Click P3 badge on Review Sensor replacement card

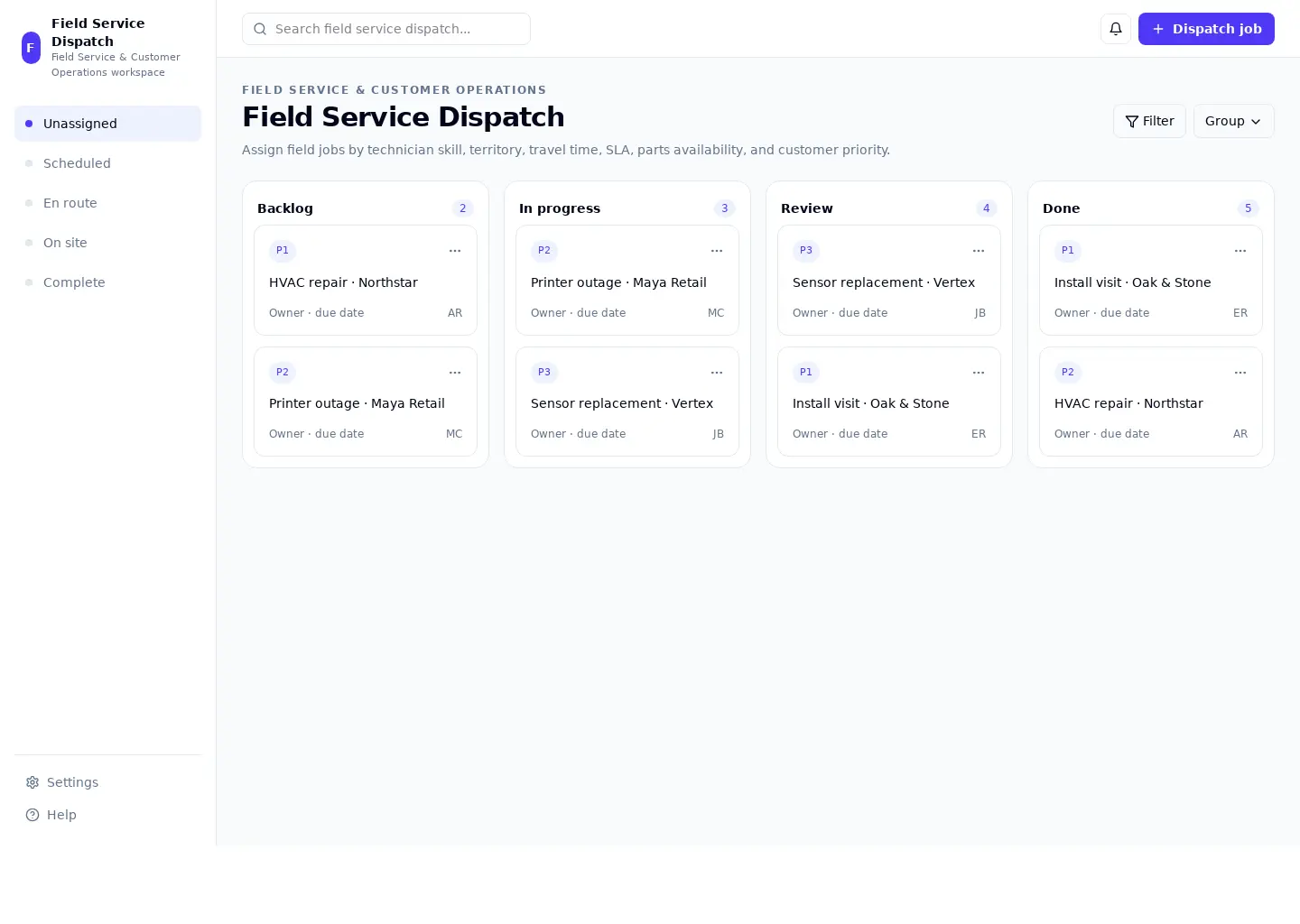[x=806, y=251]
